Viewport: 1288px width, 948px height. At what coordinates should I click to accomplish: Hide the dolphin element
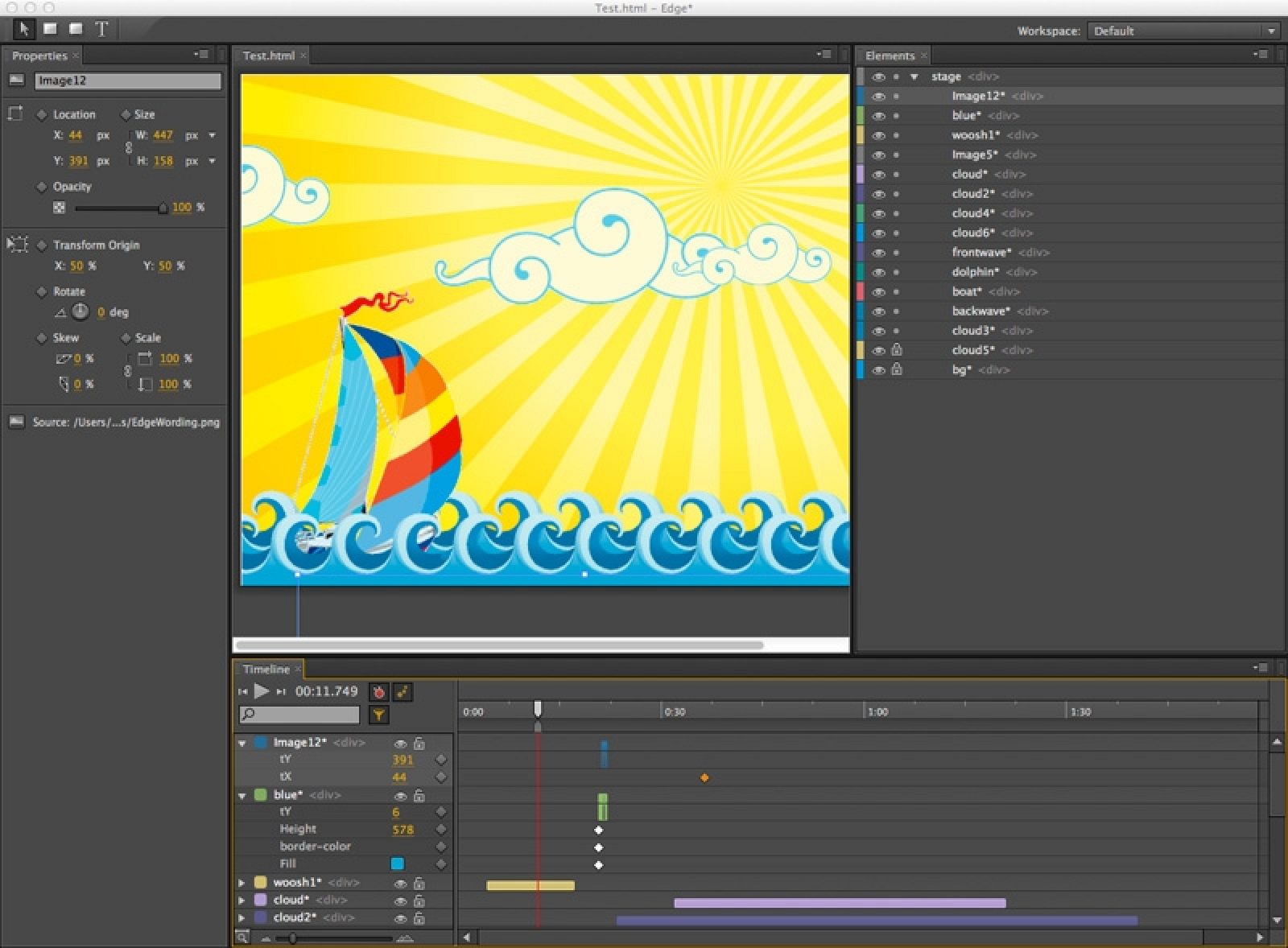pyautogui.click(x=880, y=271)
